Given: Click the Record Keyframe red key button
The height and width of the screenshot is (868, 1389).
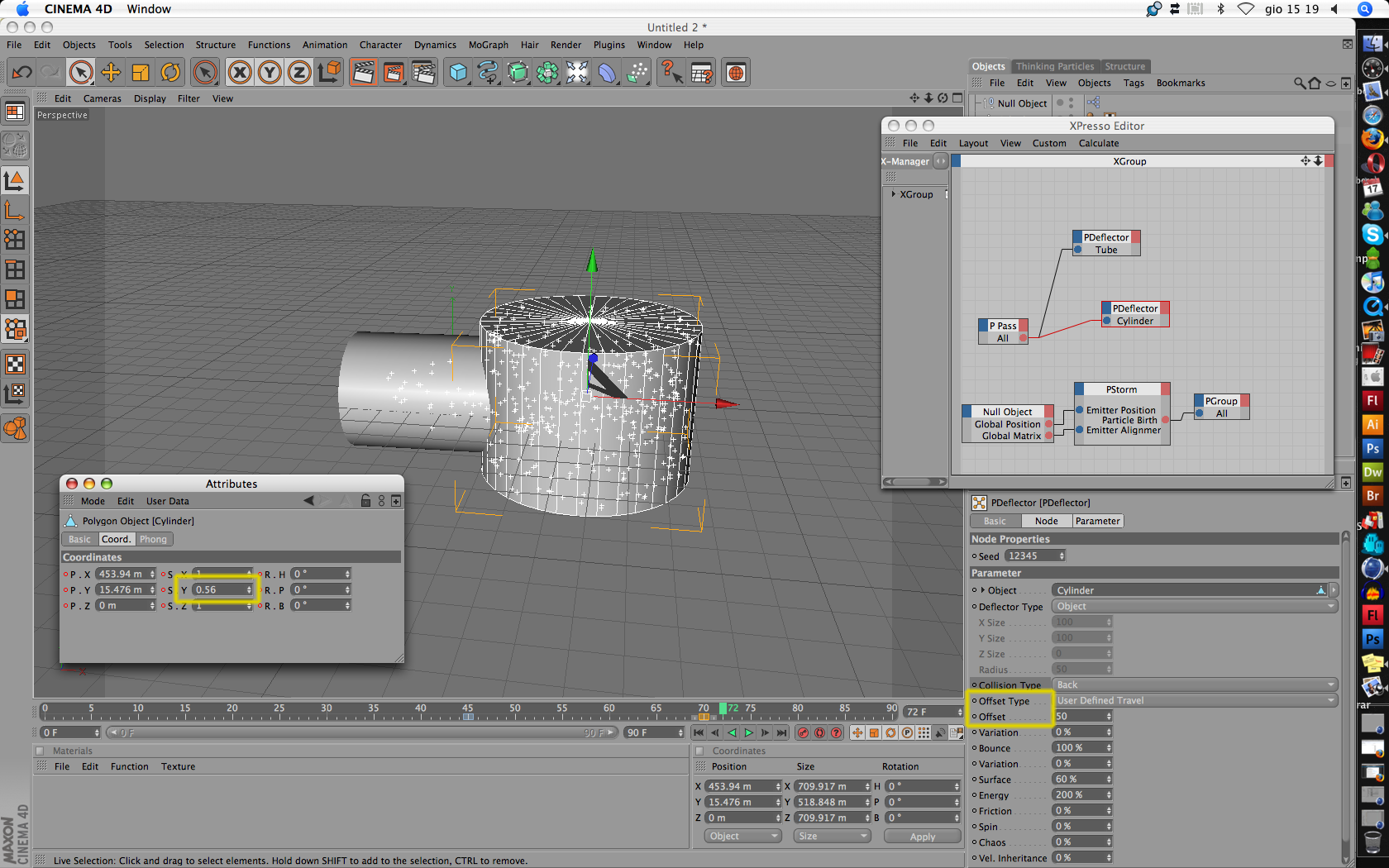Looking at the screenshot, I should (x=802, y=732).
